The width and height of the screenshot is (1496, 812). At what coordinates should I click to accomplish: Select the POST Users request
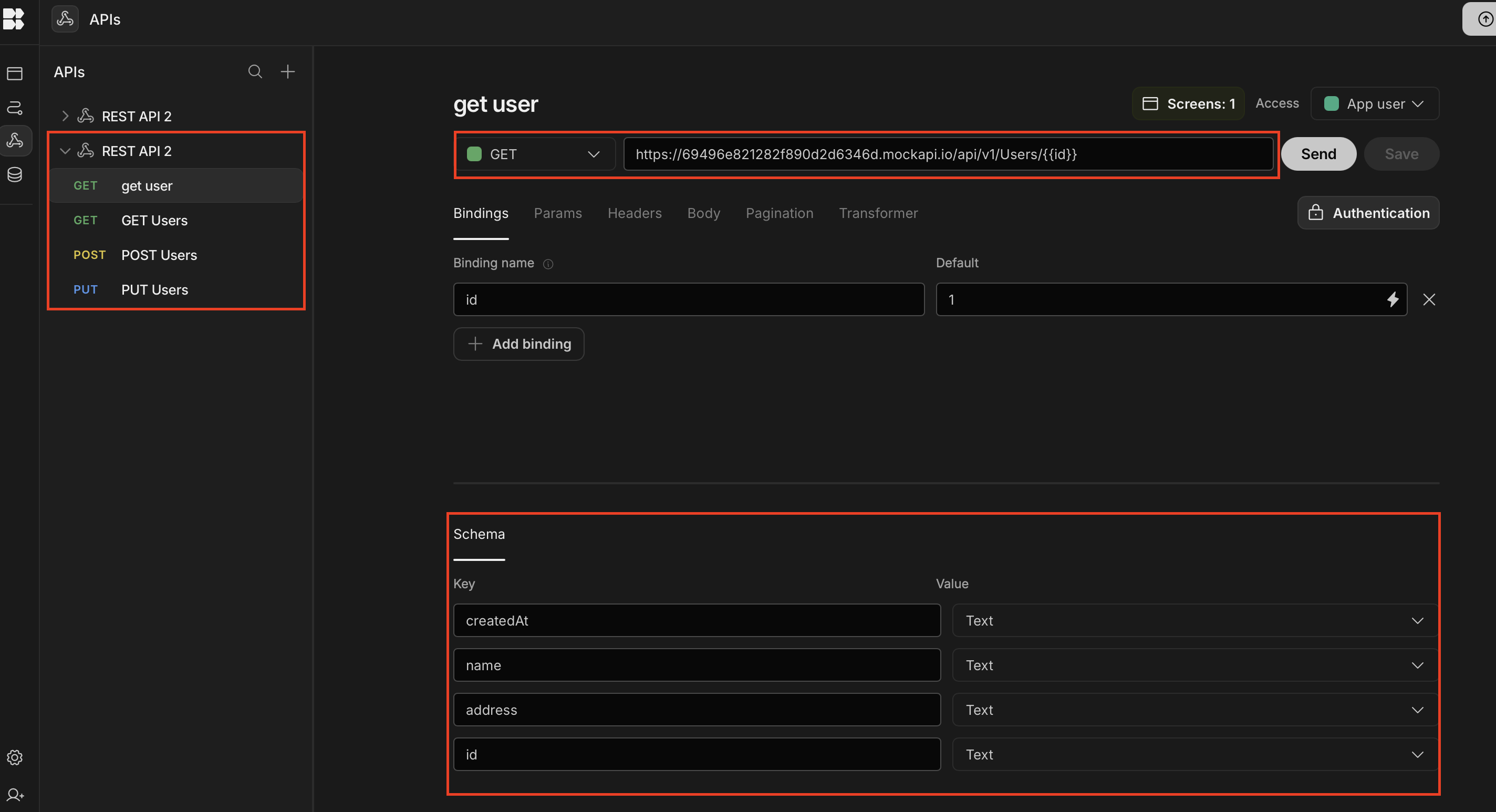pos(159,255)
